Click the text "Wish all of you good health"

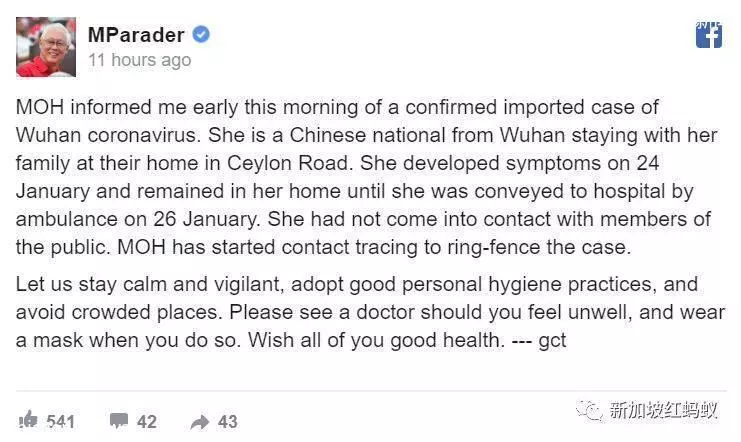373,340
